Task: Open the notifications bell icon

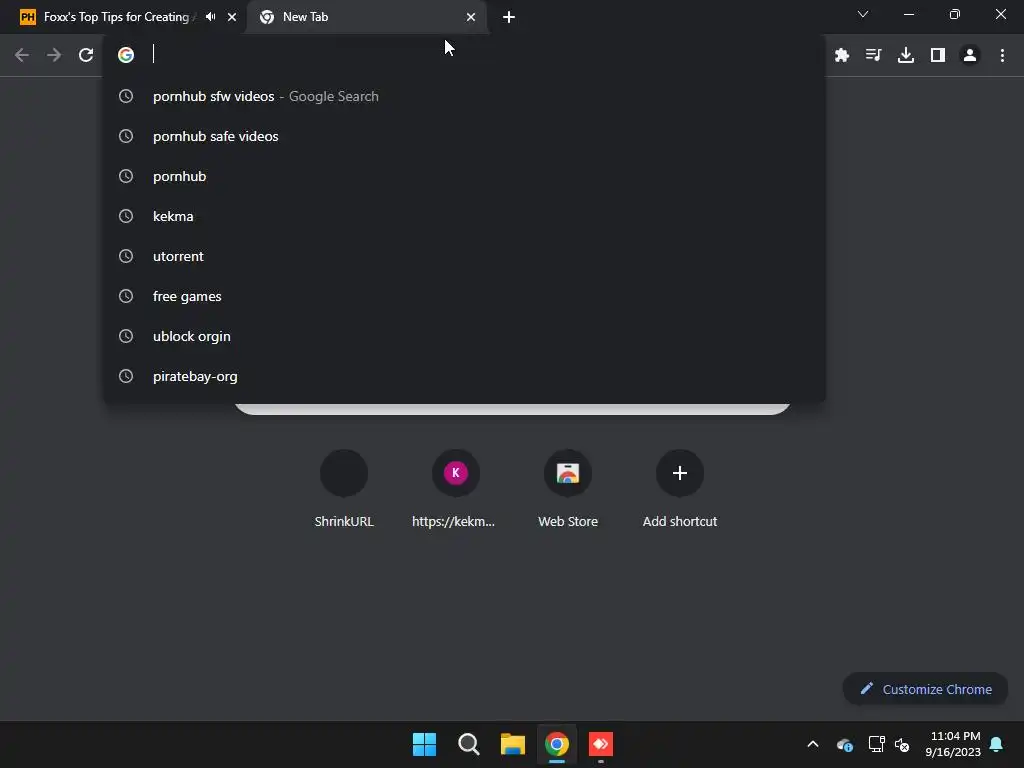Action: [996, 744]
